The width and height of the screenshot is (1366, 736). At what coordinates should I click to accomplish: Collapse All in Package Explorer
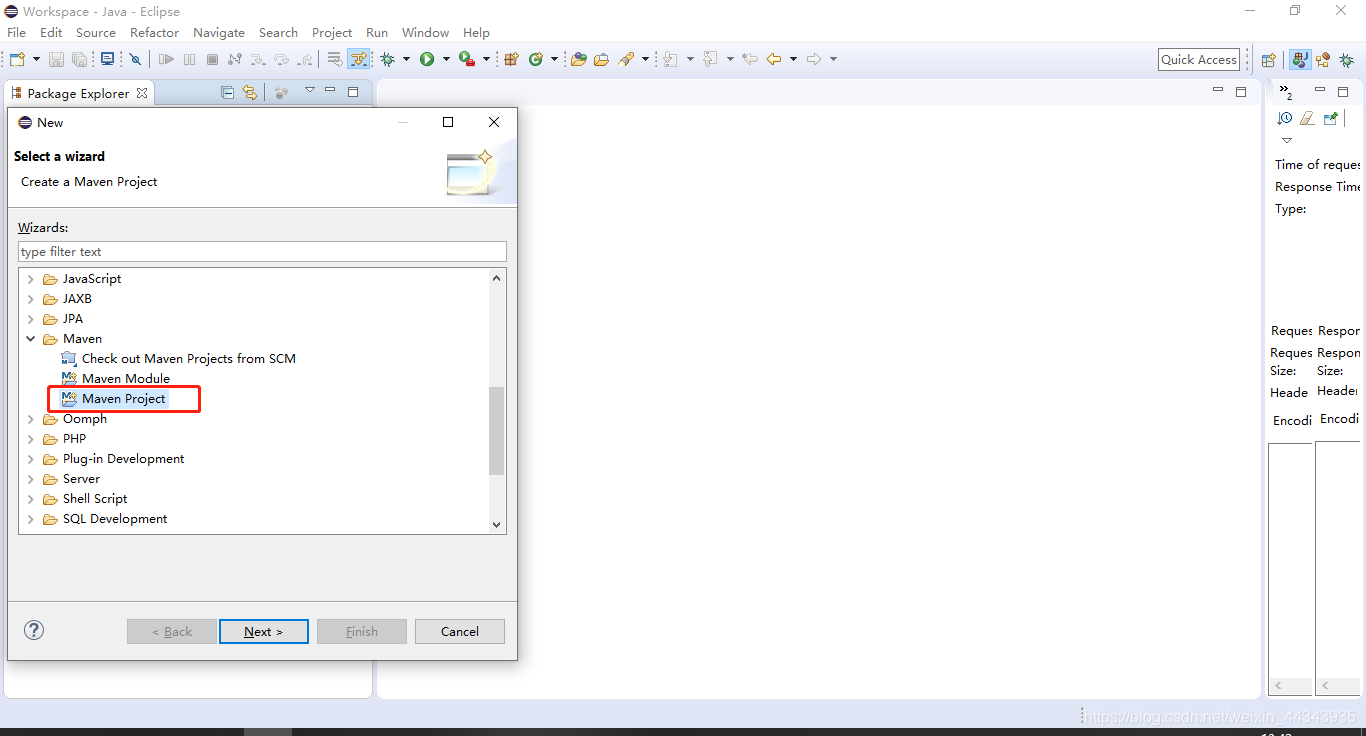click(227, 92)
